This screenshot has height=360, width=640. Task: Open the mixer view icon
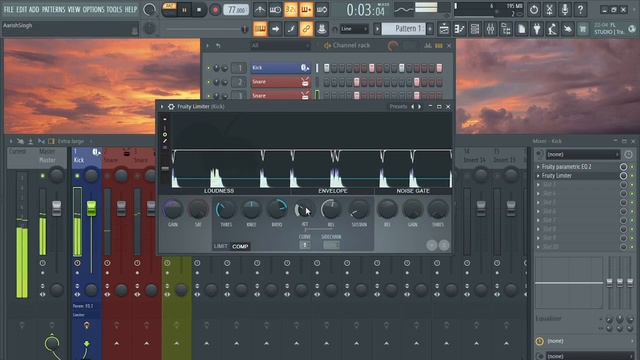490,29
